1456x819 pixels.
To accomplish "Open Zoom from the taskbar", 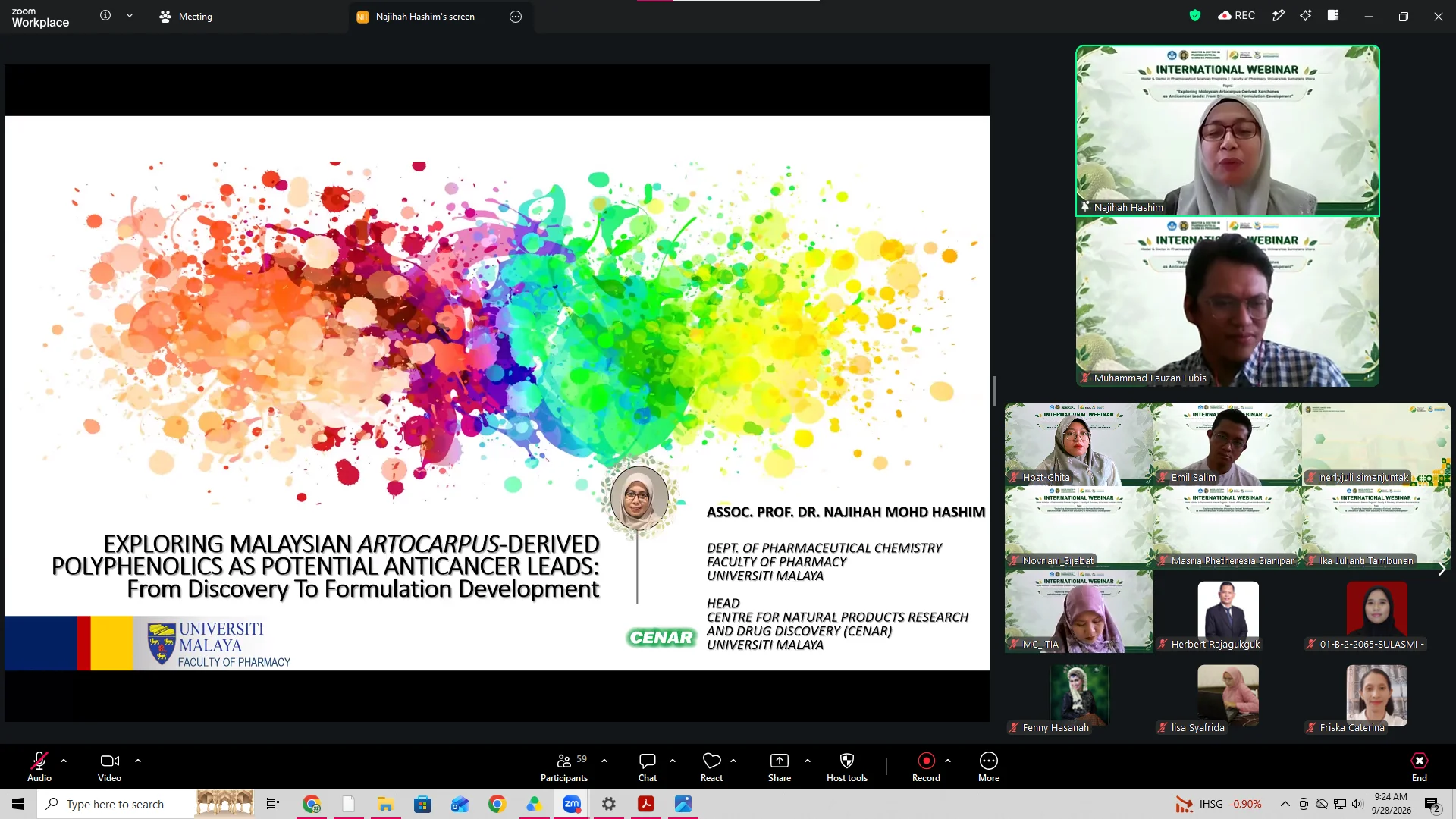I will [572, 804].
